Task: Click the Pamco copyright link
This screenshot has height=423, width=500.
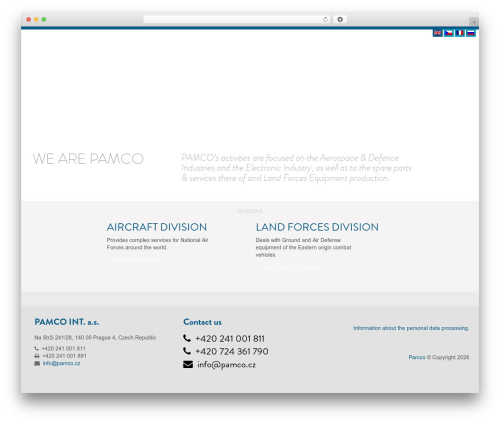Action: 417,357
